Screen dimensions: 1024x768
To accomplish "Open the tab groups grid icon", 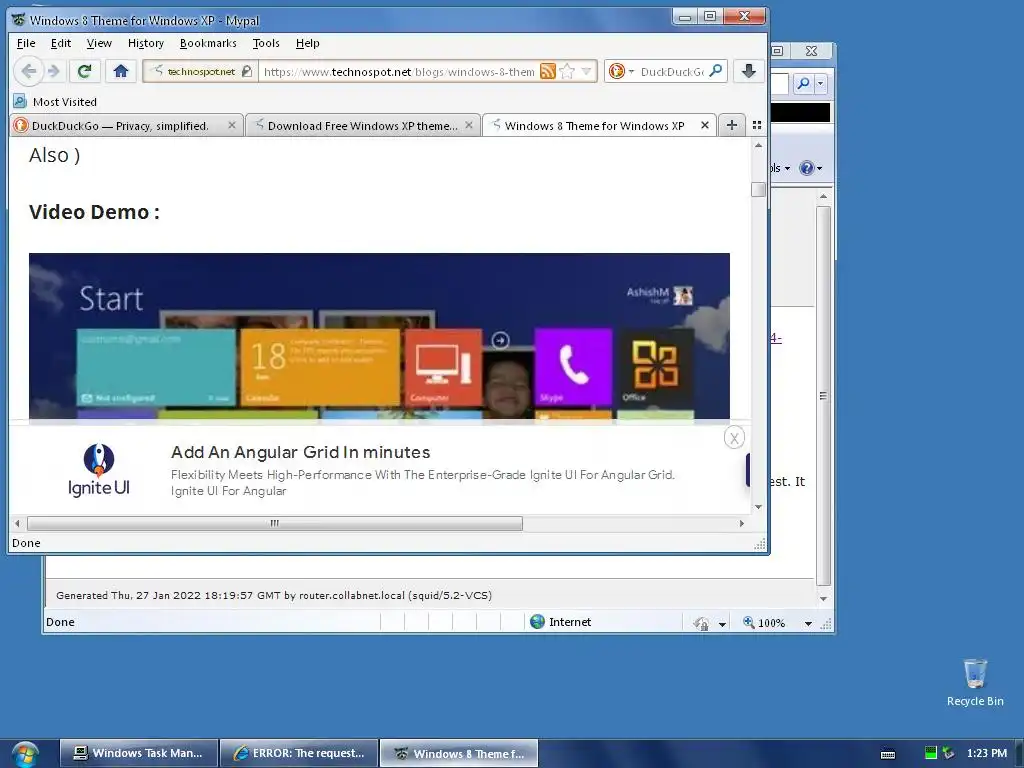I will pos(757,125).
